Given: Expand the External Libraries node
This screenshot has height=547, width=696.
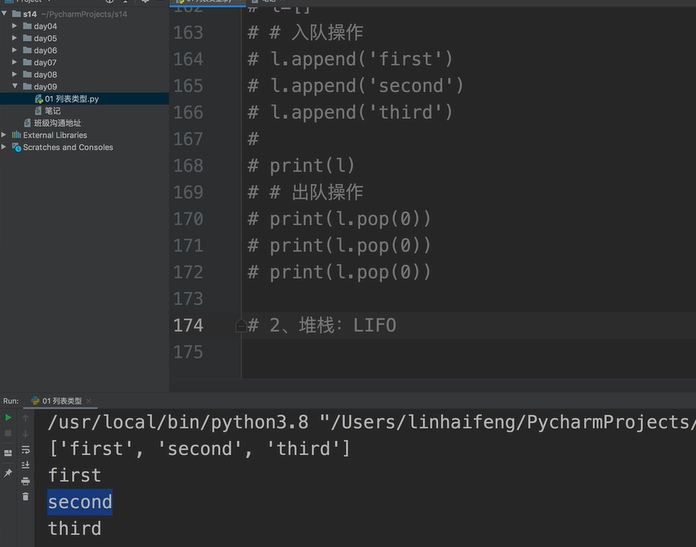Looking at the screenshot, I should click(5, 135).
